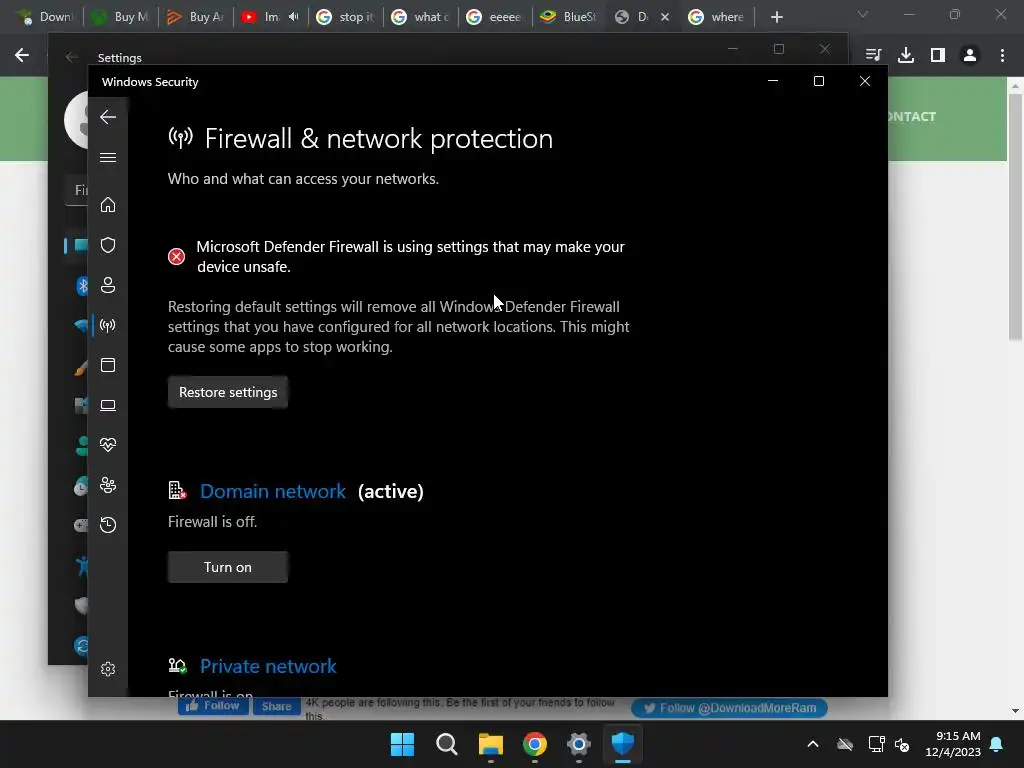The width and height of the screenshot is (1024, 768).
Task: Open Settings from taskbar
Action: (x=579, y=744)
